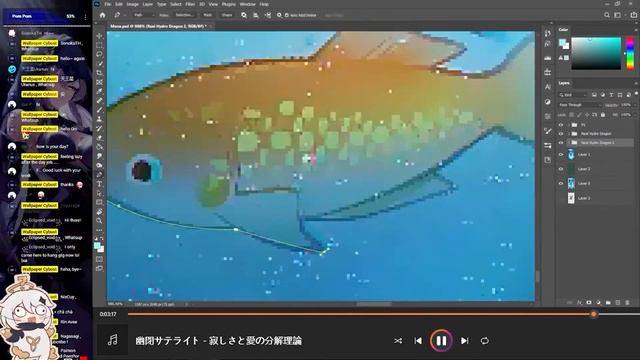The width and height of the screenshot is (640, 360).
Task: Select the Zoom tool
Action: 99,221
